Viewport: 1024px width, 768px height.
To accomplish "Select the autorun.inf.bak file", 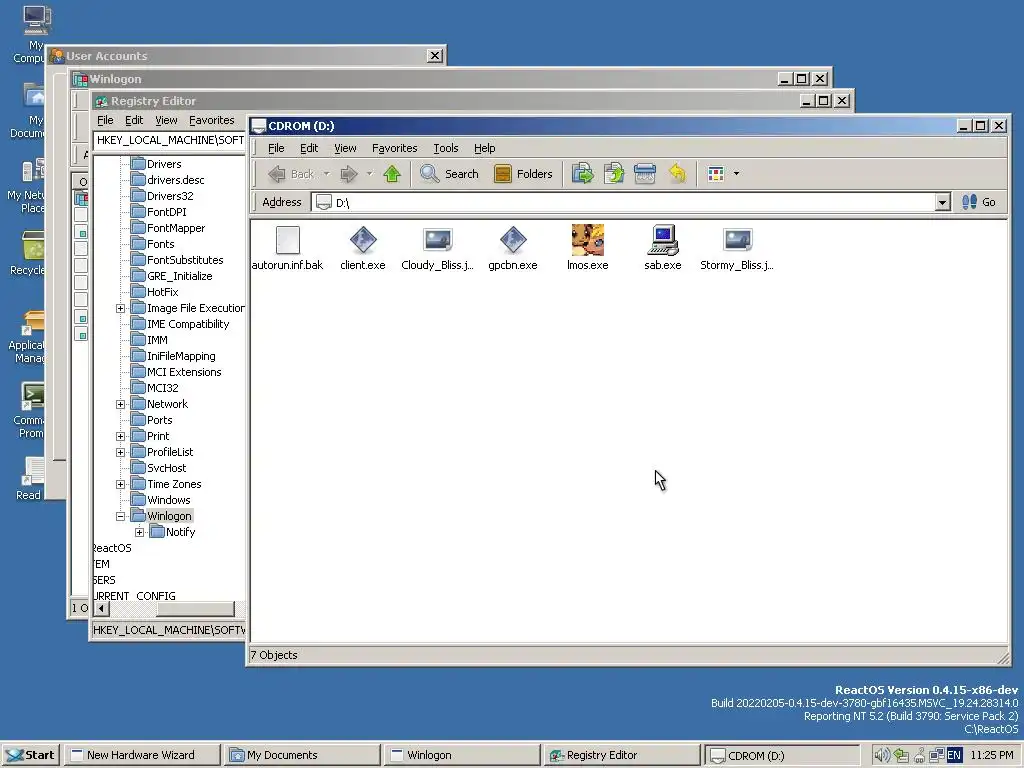I will [287, 248].
